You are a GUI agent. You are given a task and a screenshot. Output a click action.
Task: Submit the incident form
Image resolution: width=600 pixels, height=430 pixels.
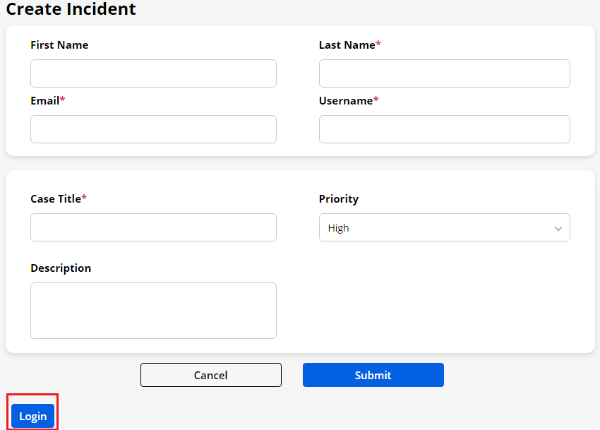(x=373, y=375)
